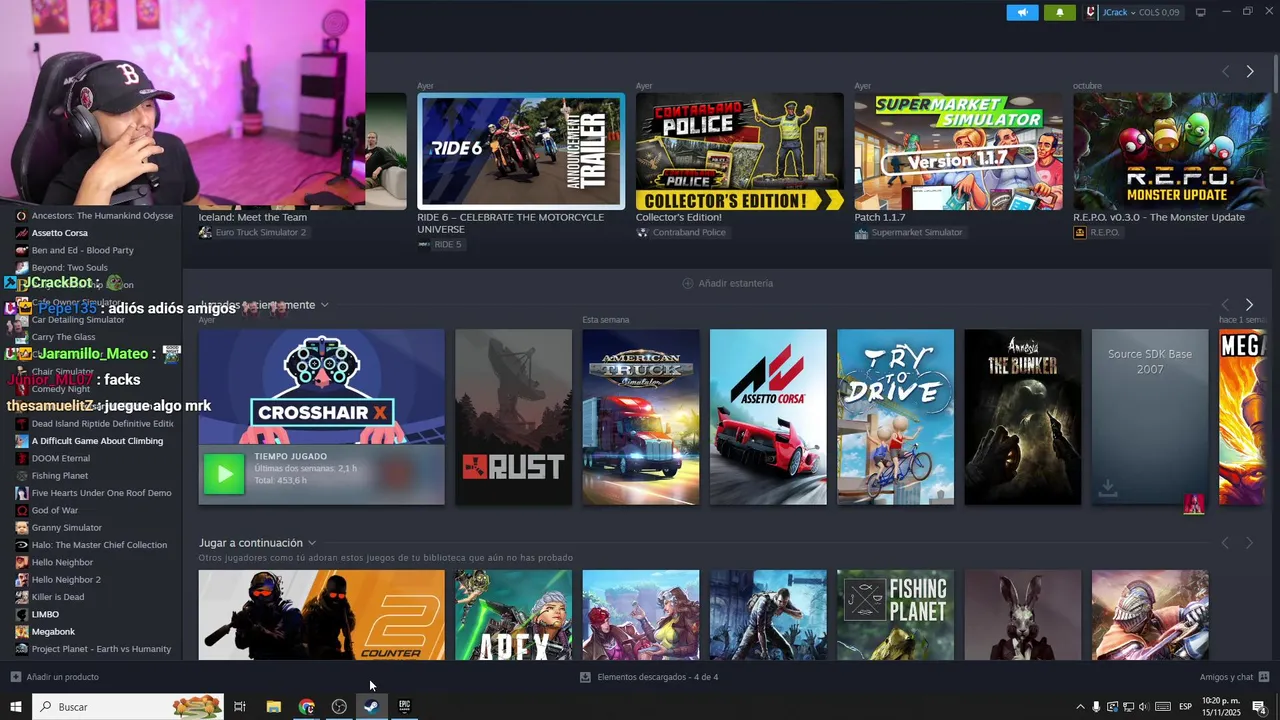This screenshot has height=720, width=1280.
Task: Select the Crosshair X game cover
Action: point(321,387)
